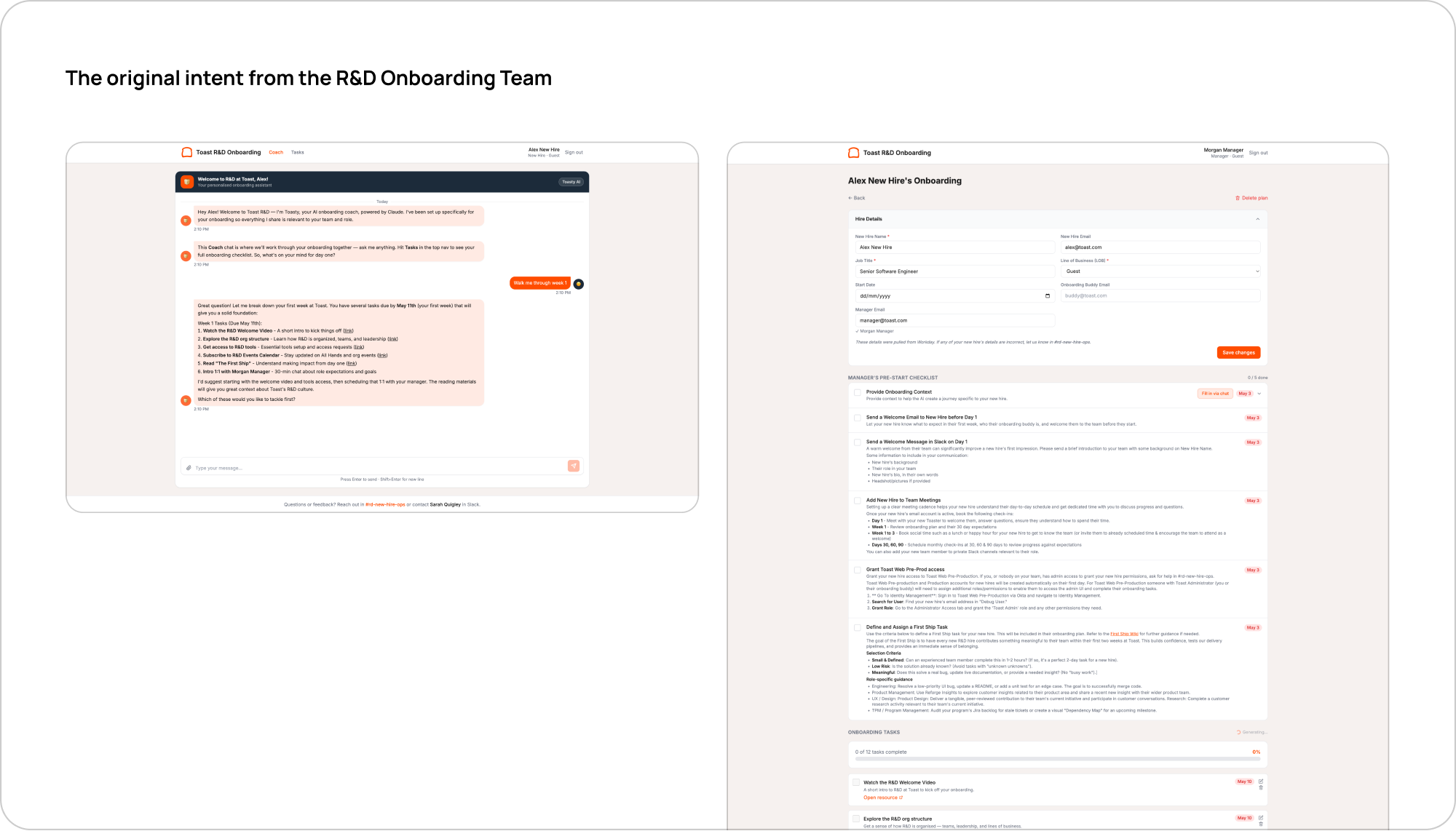Open the link for Watch the R&D Welcome Video in chat
1456x831 pixels.
click(348, 331)
